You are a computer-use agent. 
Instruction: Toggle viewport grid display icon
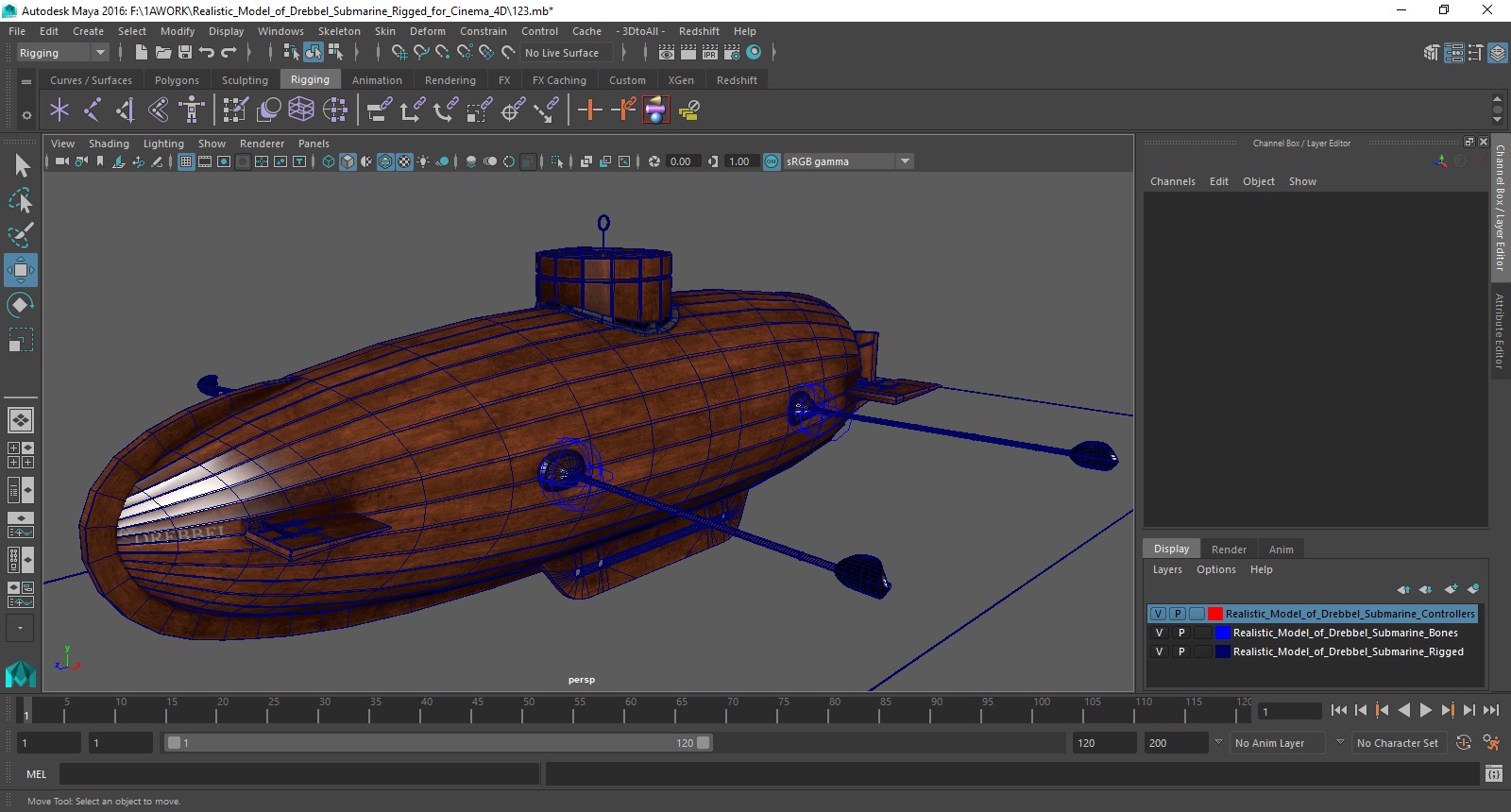point(186,161)
